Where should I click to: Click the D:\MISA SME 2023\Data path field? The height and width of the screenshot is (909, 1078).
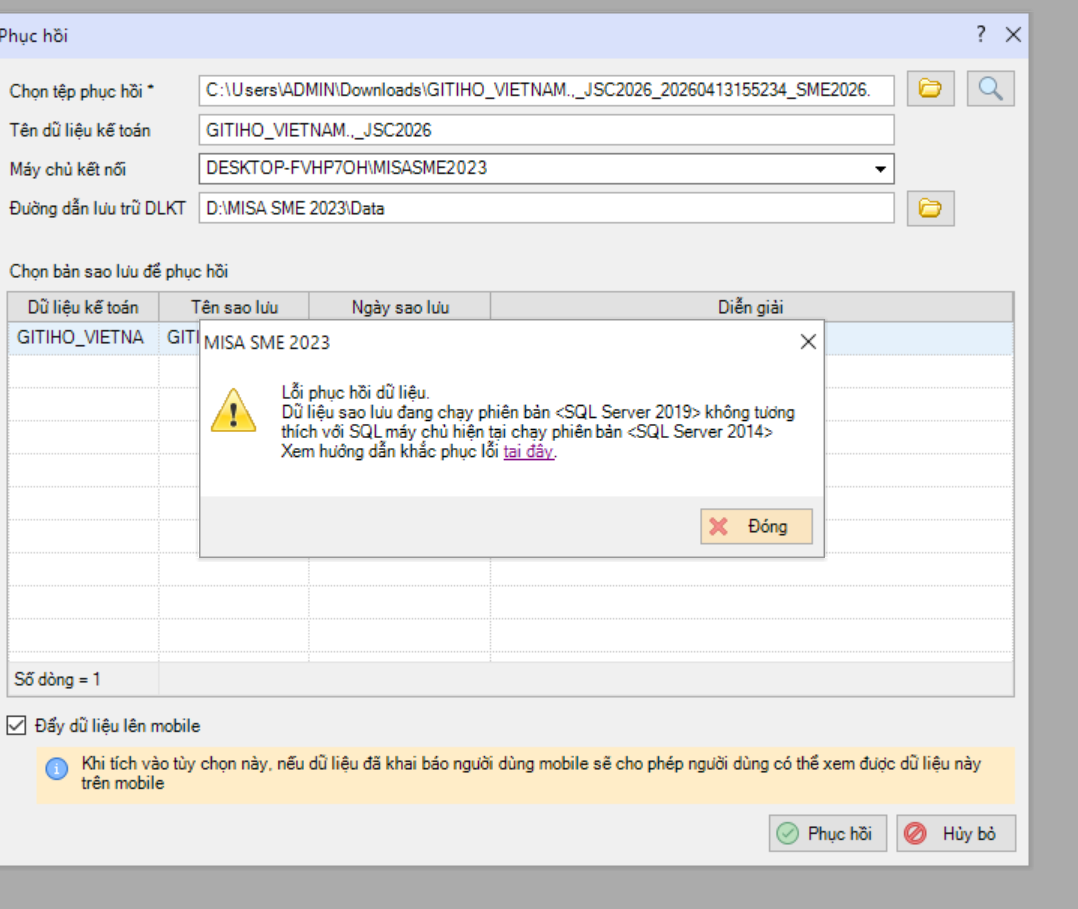pyautogui.click(x=547, y=208)
